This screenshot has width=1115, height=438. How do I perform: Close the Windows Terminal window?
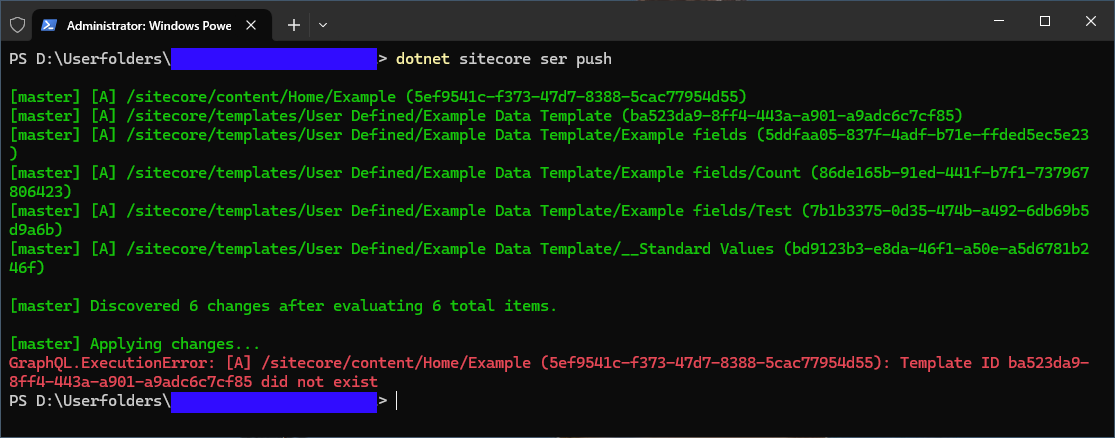point(1090,21)
